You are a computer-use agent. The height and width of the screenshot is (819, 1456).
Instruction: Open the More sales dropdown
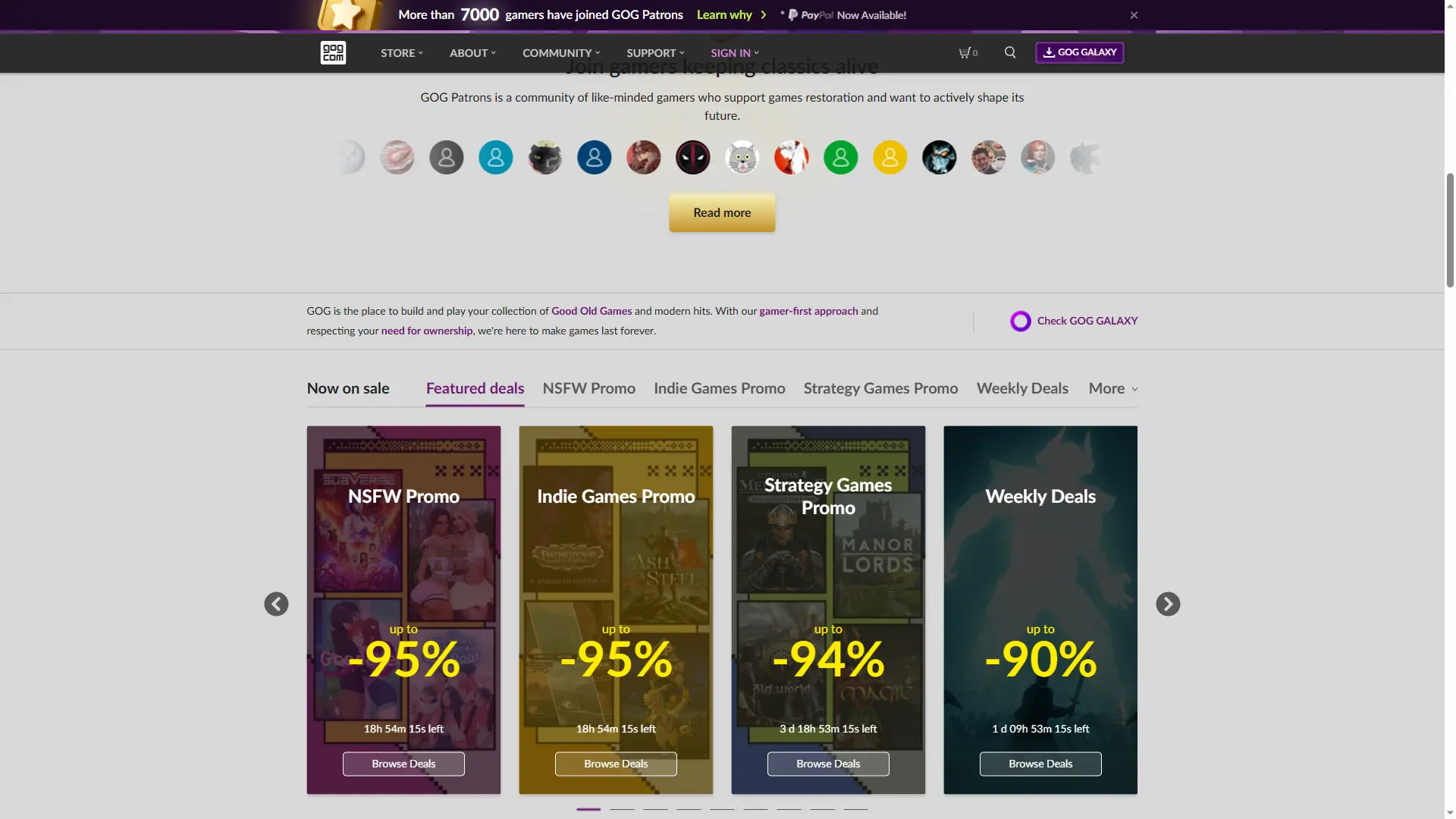pos(1112,388)
